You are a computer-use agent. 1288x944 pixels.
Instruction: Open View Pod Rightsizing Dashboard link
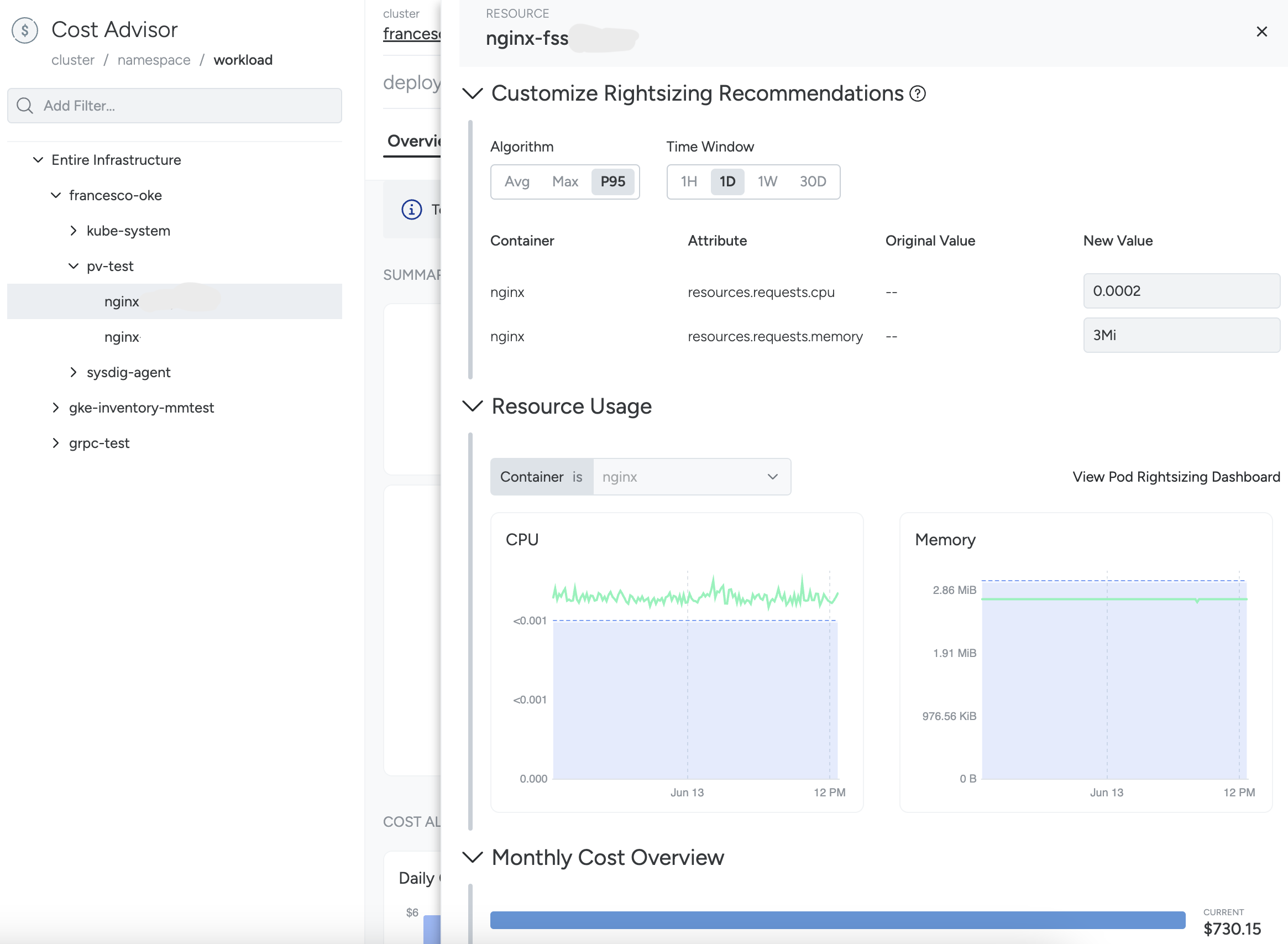click(1176, 477)
